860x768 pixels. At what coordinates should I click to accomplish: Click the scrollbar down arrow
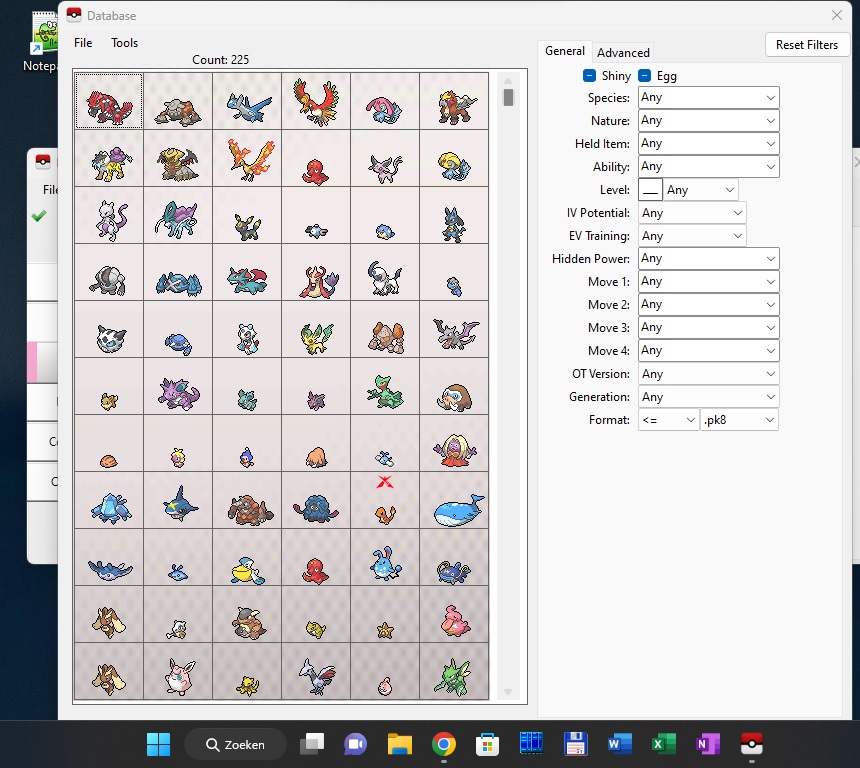point(508,692)
